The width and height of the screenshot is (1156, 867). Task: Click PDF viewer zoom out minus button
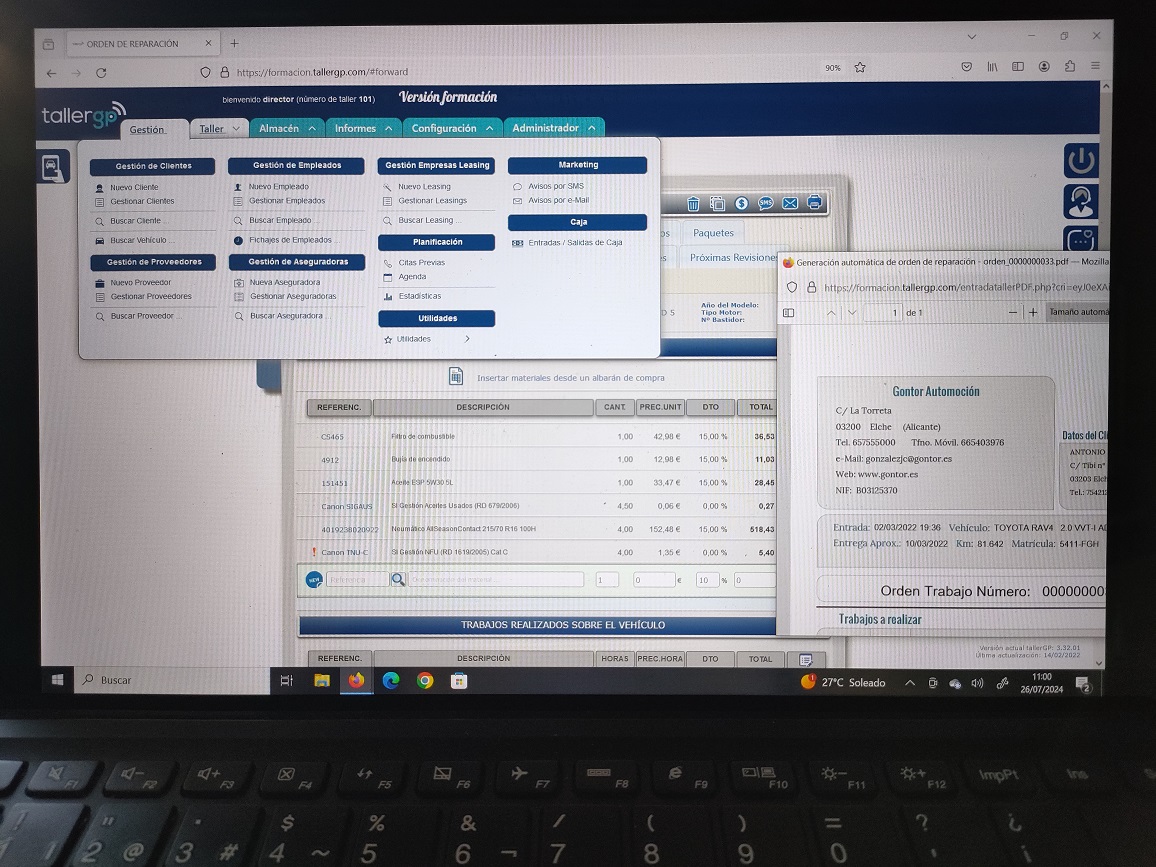click(x=1012, y=313)
